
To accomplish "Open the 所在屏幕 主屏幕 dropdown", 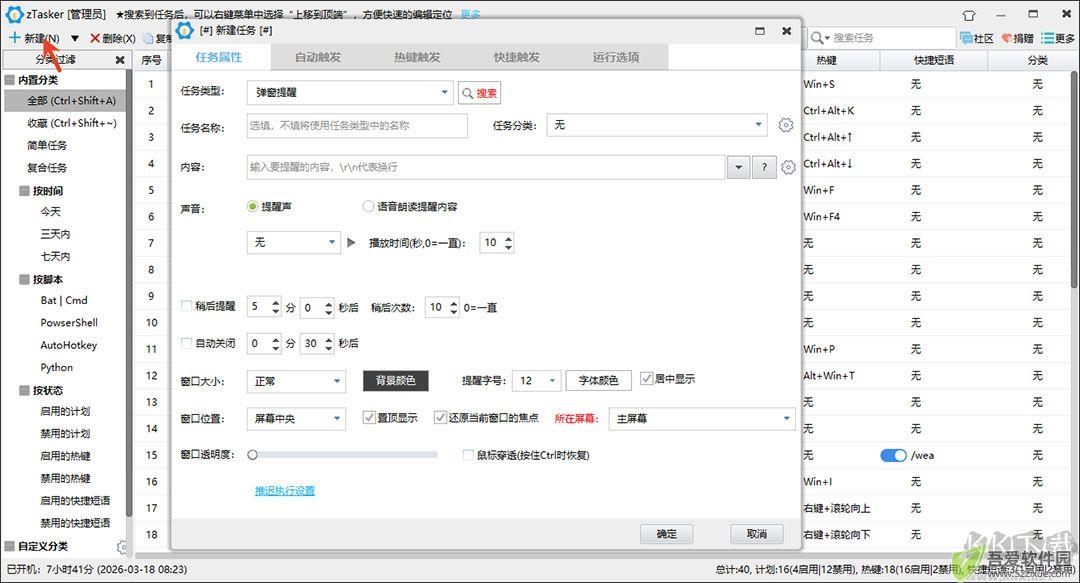I will point(702,418).
